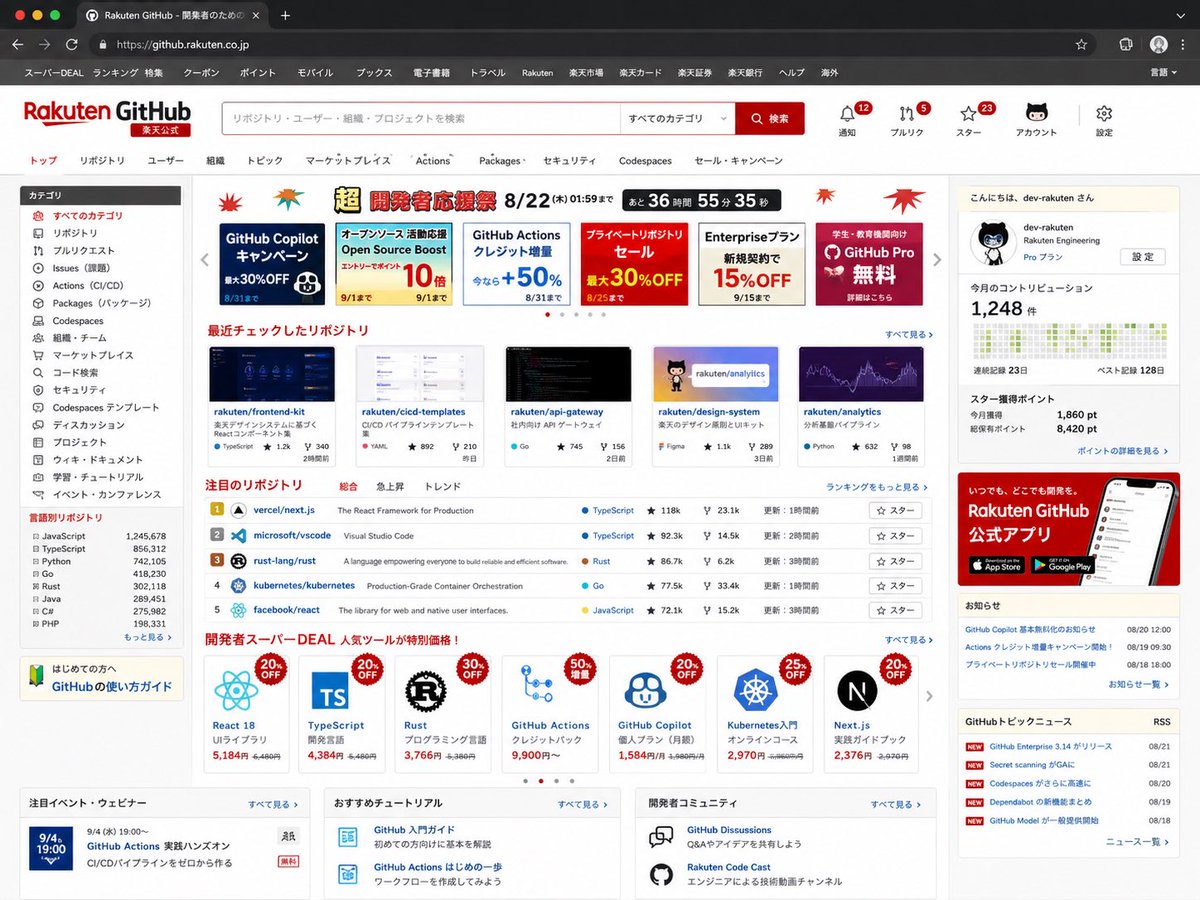This screenshot has height=900, width=1200.
Task: Click the App Store download badge
Action: (x=996, y=565)
